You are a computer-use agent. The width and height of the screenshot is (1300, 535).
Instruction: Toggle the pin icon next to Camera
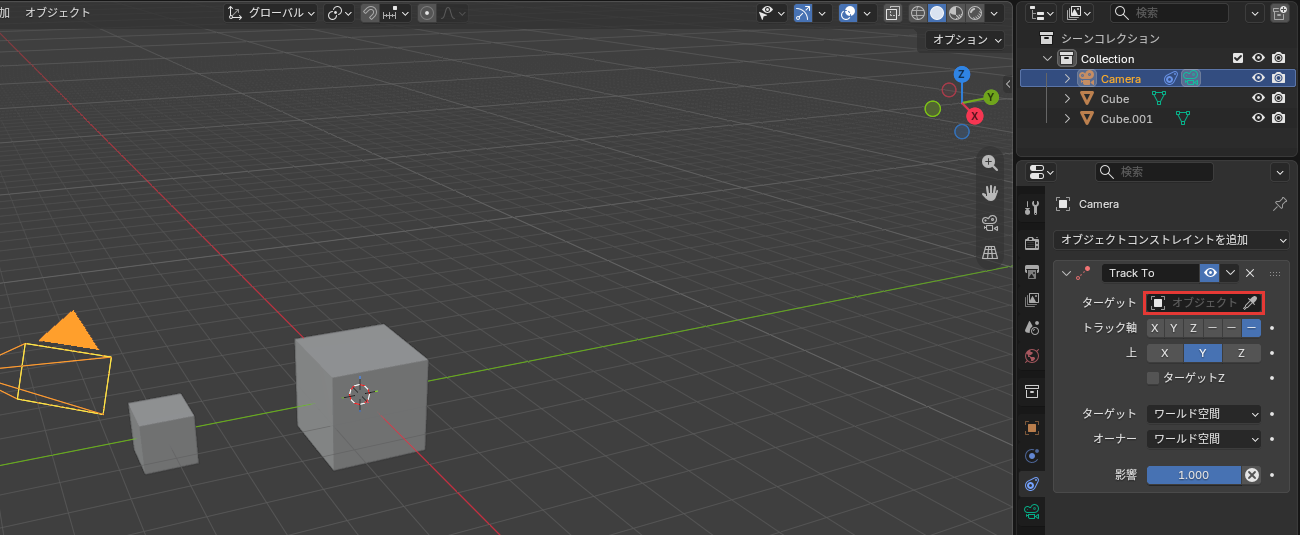(1279, 204)
